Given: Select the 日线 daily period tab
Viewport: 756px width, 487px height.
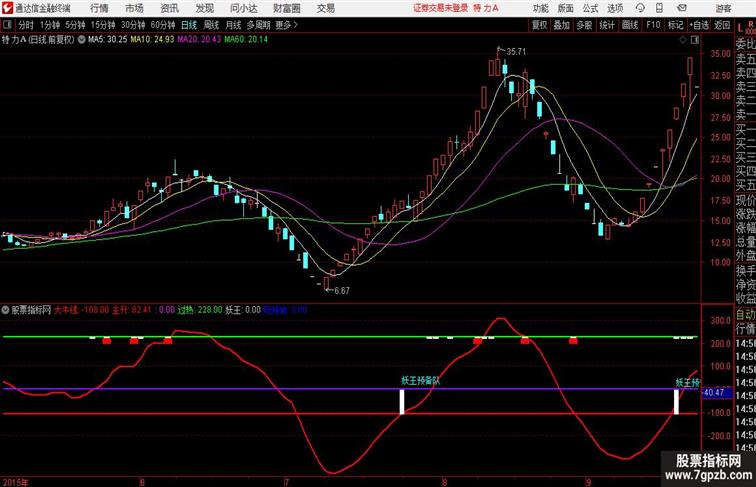Looking at the screenshot, I should (x=189, y=25).
